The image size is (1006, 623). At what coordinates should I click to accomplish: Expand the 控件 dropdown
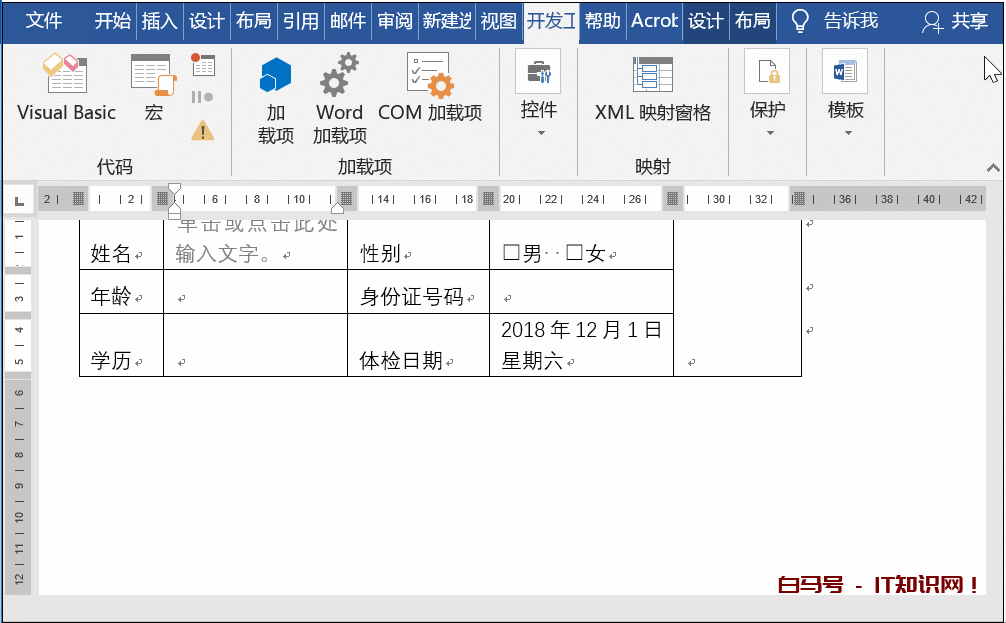coord(539,110)
